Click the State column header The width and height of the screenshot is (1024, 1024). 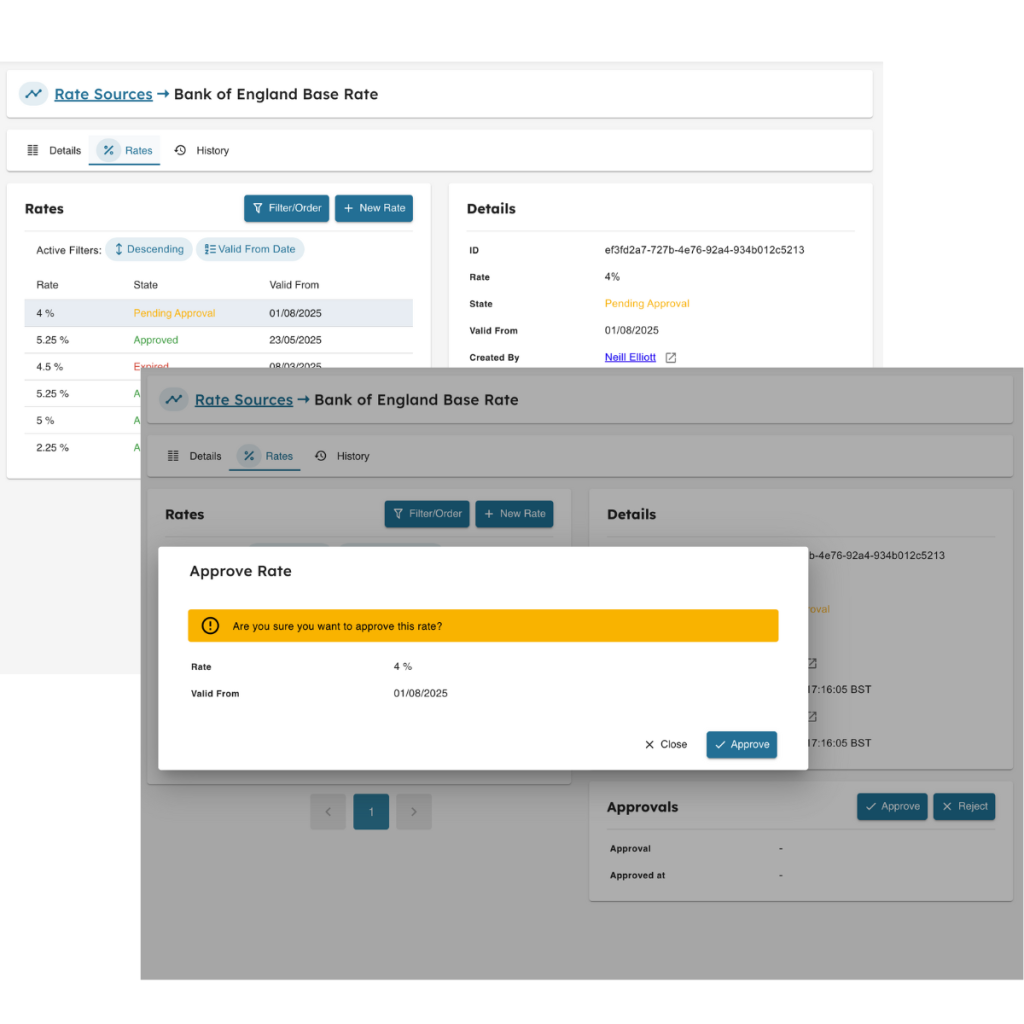point(146,285)
